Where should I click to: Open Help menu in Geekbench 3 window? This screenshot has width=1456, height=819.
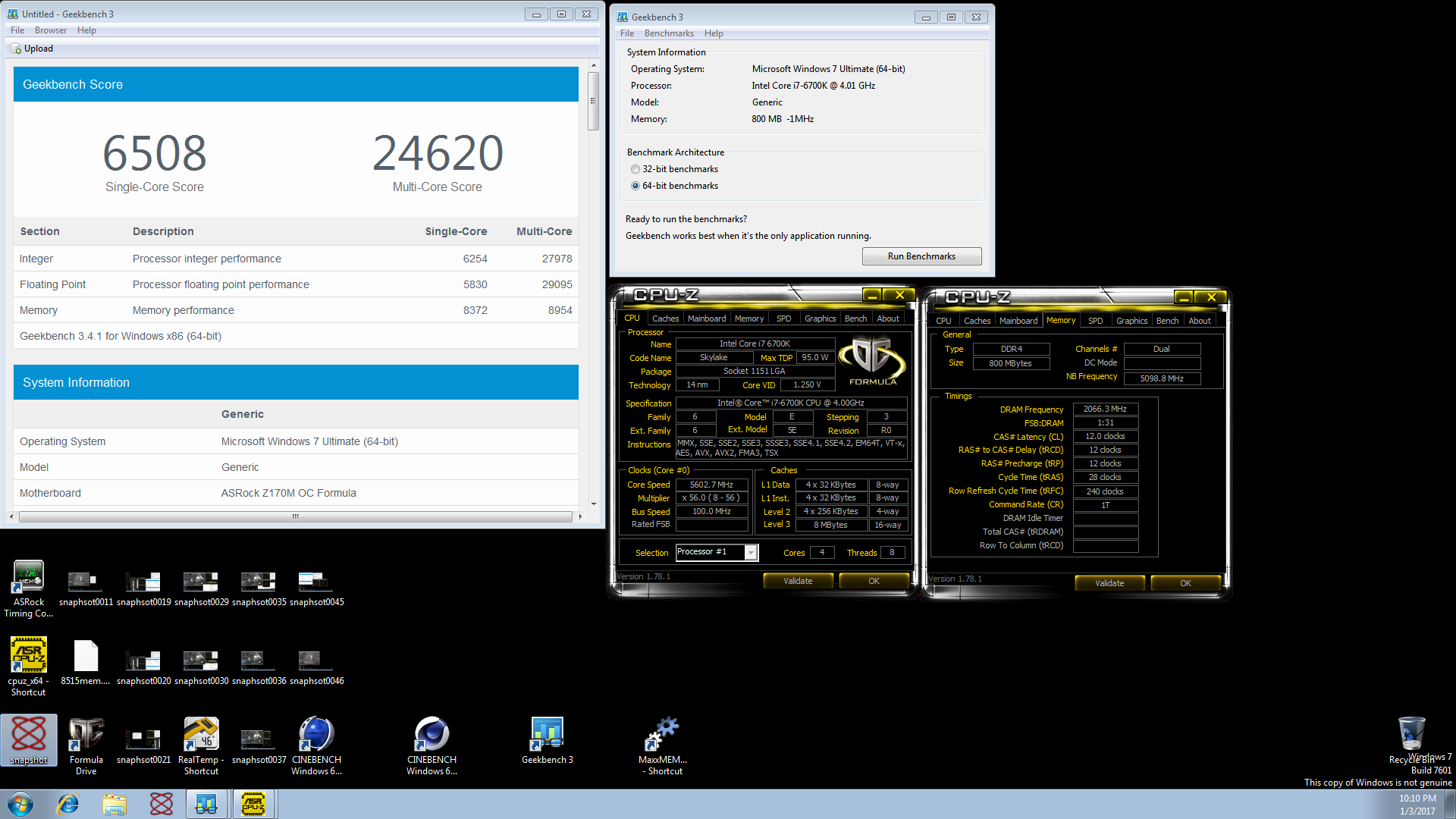(x=714, y=33)
